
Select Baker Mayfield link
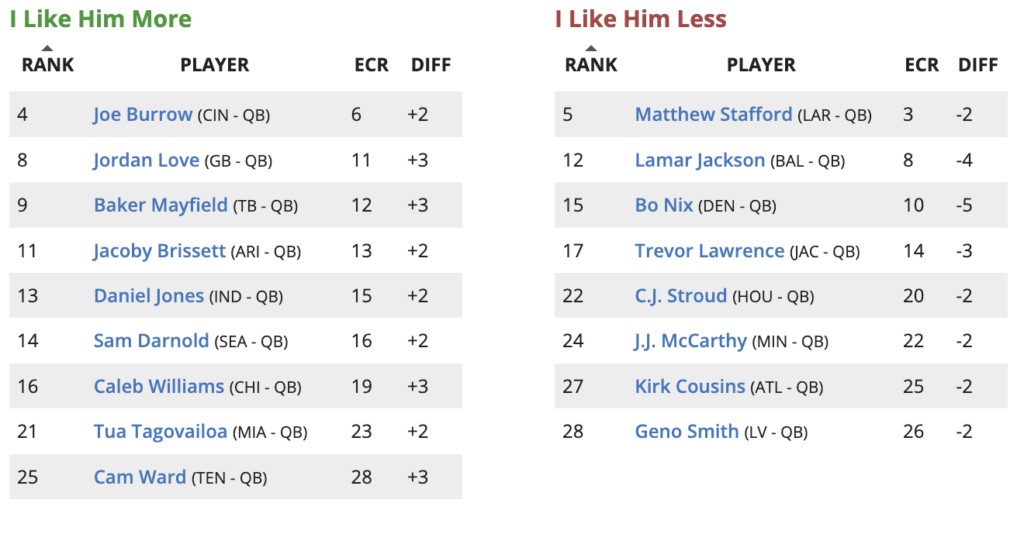coord(161,205)
